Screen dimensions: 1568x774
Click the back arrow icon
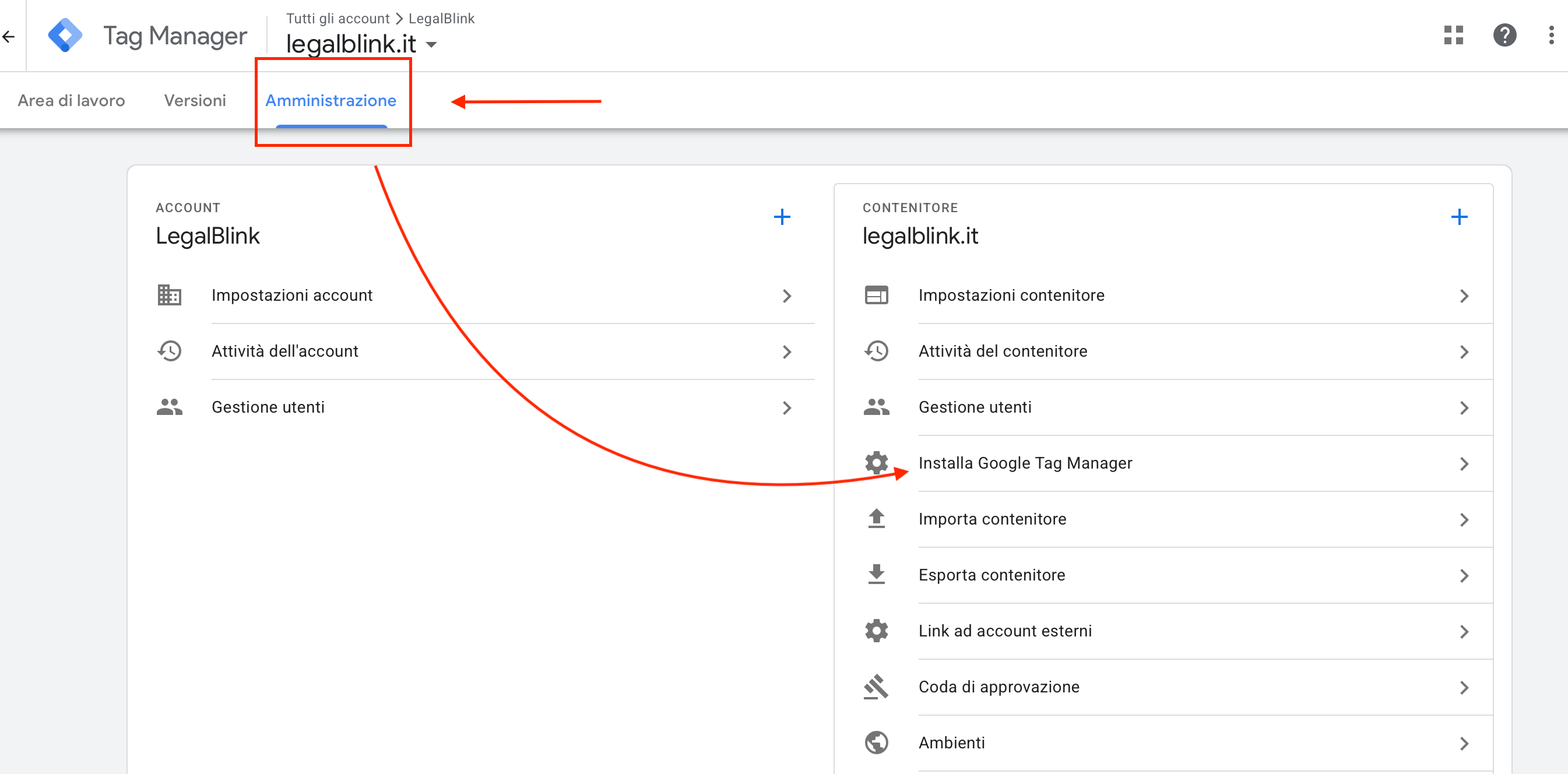pyautogui.click(x=9, y=37)
